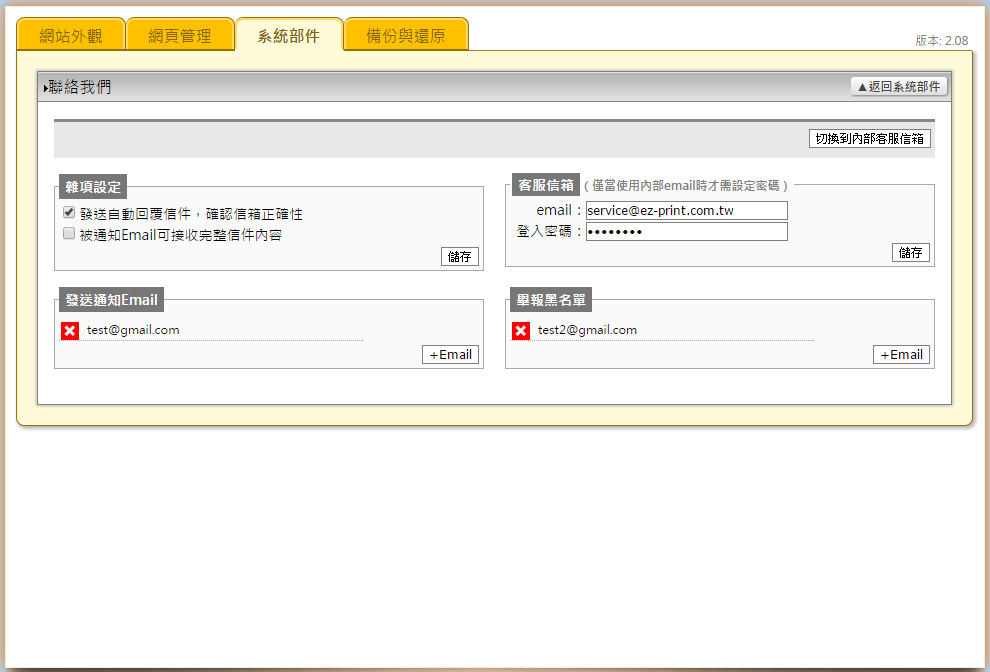Screen dimensions: 990x672
Task: Delete test@gmail.com with red X icon
Action: click(x=70, y=331)
